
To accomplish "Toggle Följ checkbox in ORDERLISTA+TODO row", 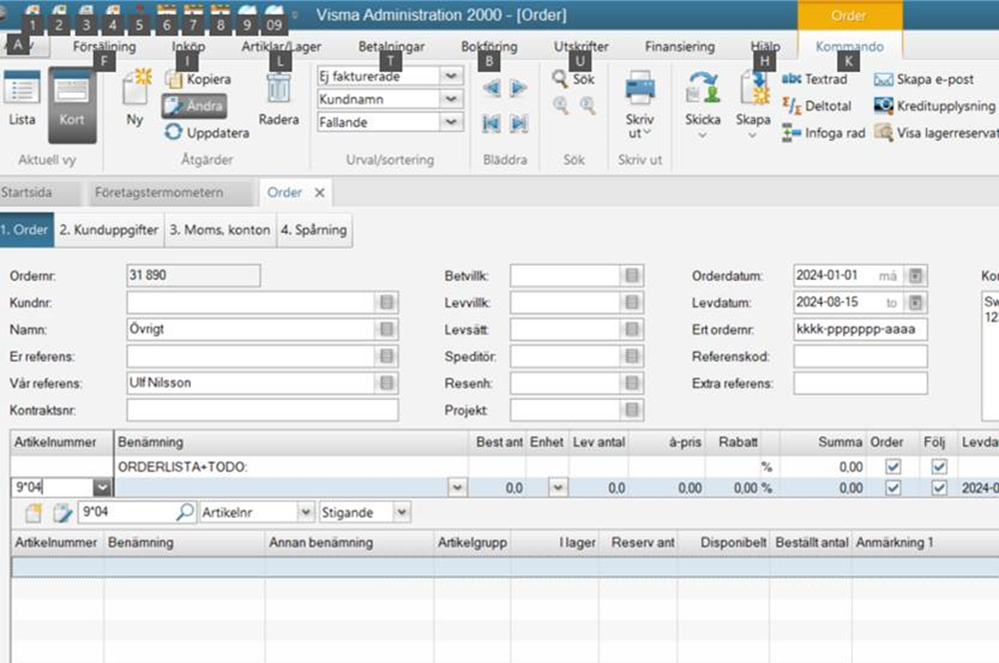I will [938, 466].
